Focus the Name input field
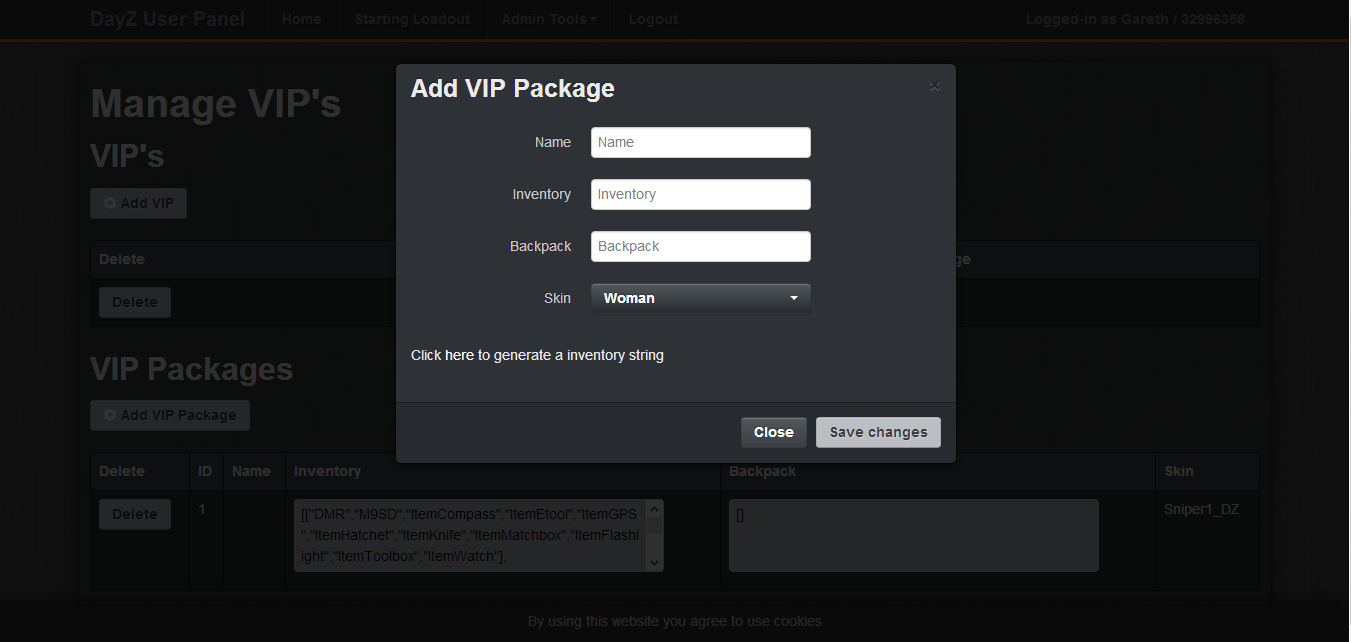This screenshot has width=1351, height=642. [x=701, y=142]
